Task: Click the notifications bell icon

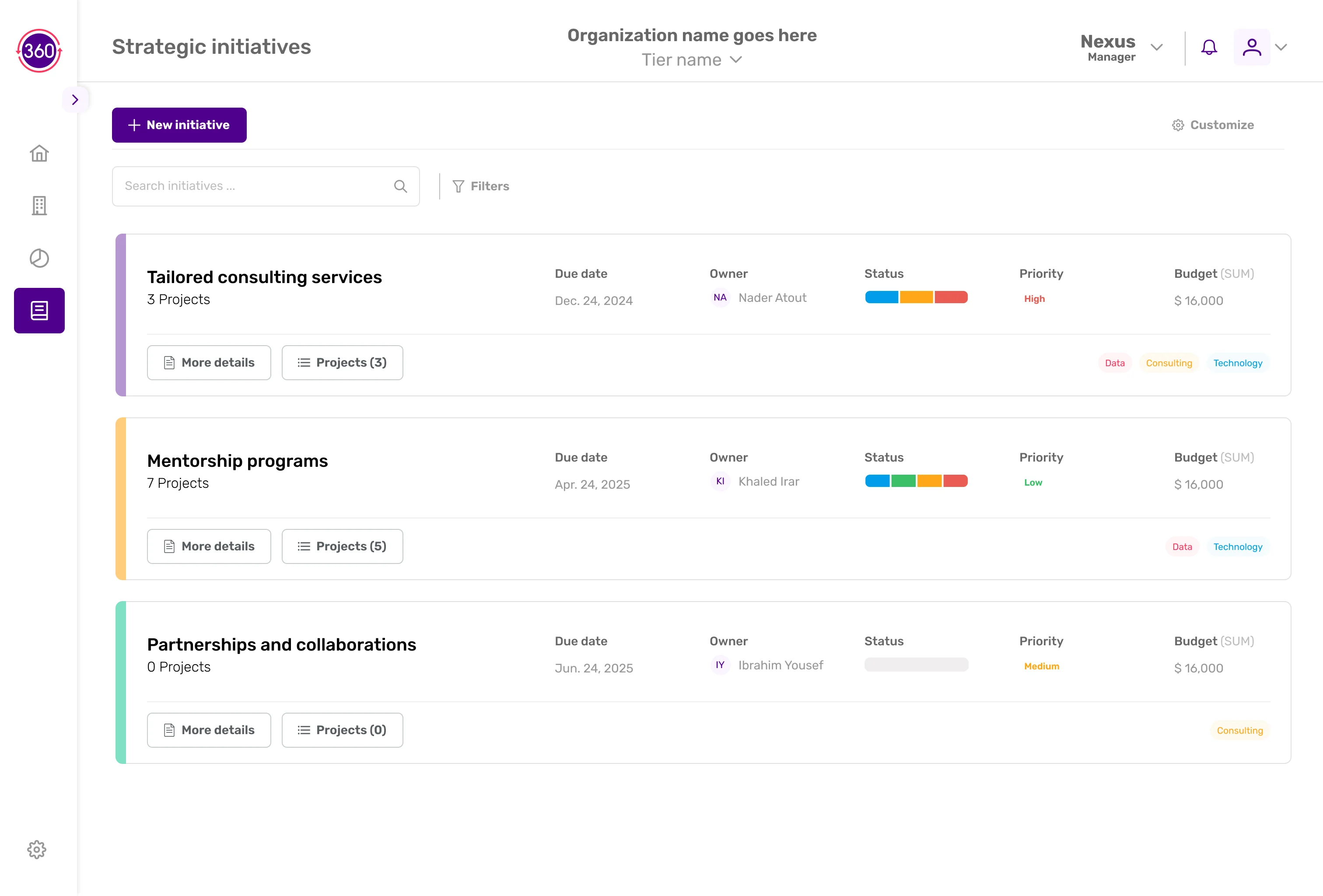Action: coord(1208,47)
